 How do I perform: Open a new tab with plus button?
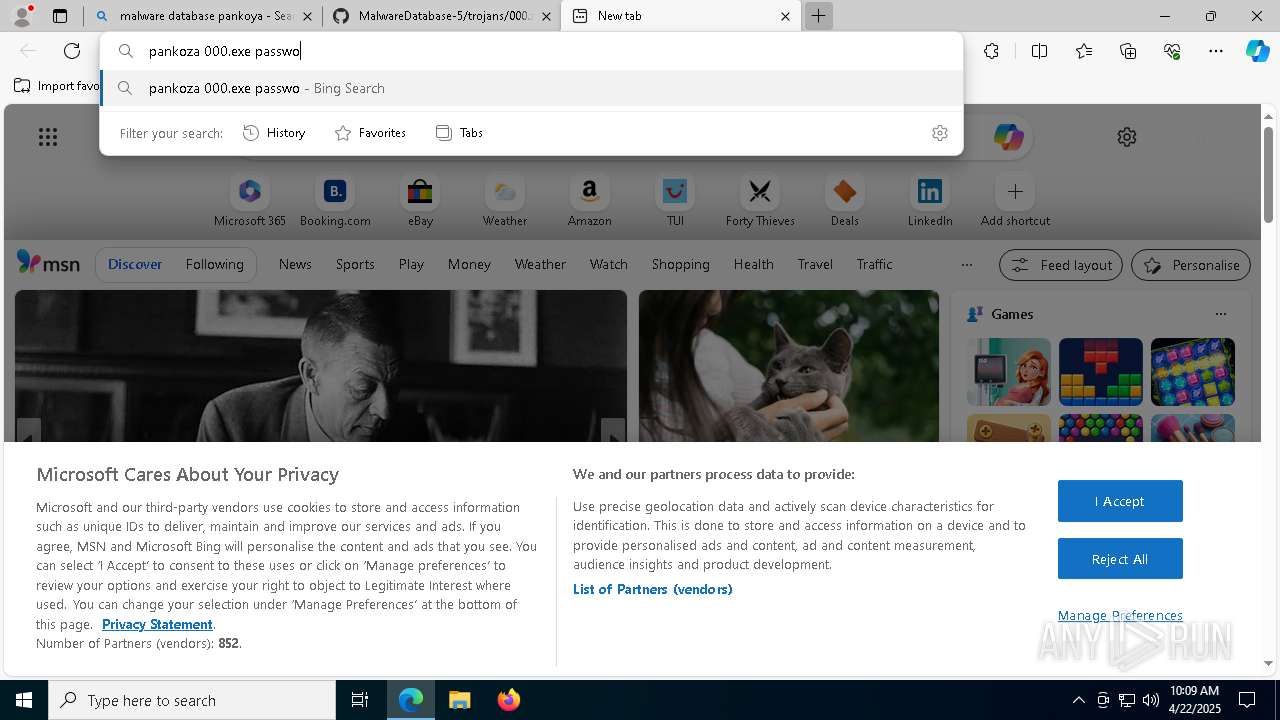tap(818, 16)
